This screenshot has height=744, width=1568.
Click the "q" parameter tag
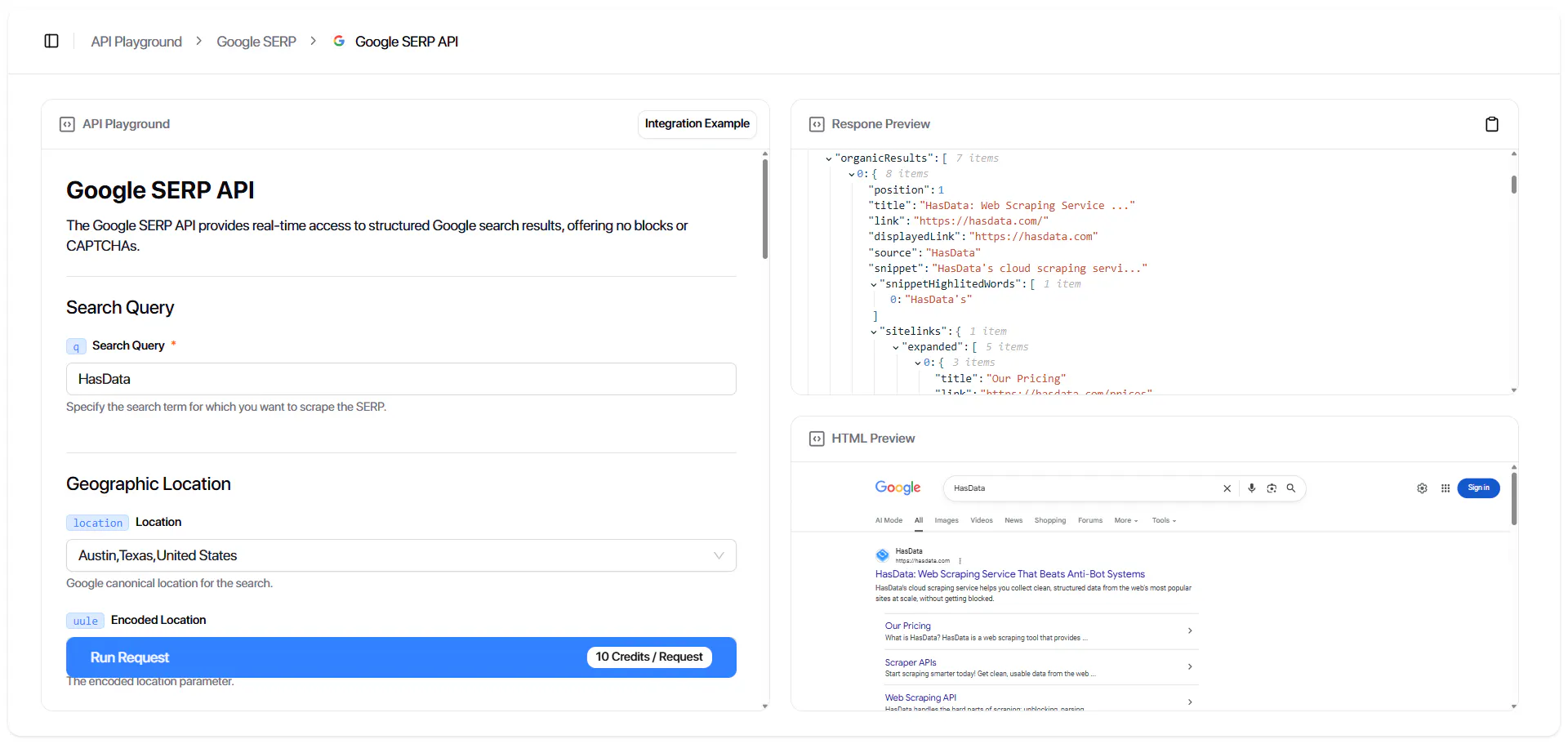point(76,346)
